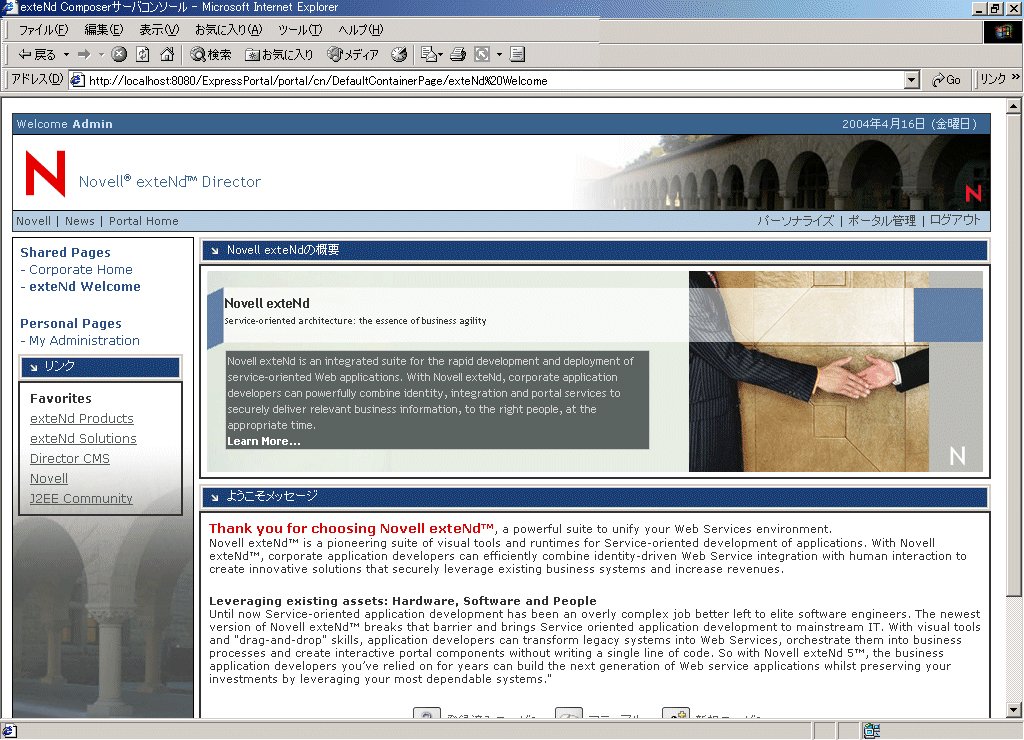Click the page scrollbar up arrow

pos(1014,106)
